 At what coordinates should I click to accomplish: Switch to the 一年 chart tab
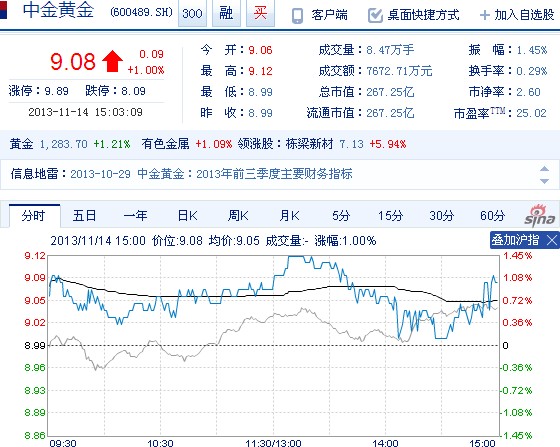135,216
